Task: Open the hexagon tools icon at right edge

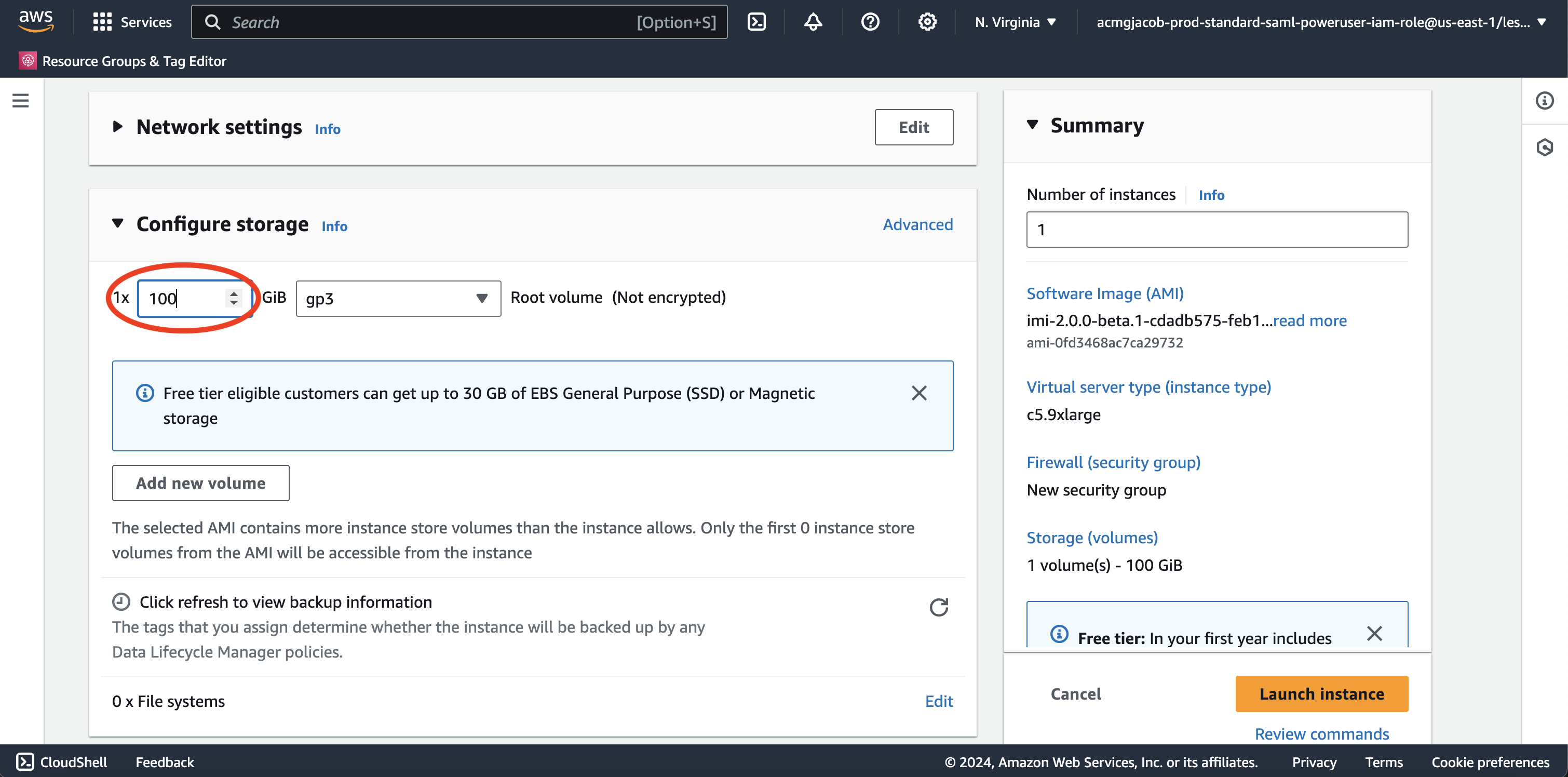Action: click(x=1545, y=148)
